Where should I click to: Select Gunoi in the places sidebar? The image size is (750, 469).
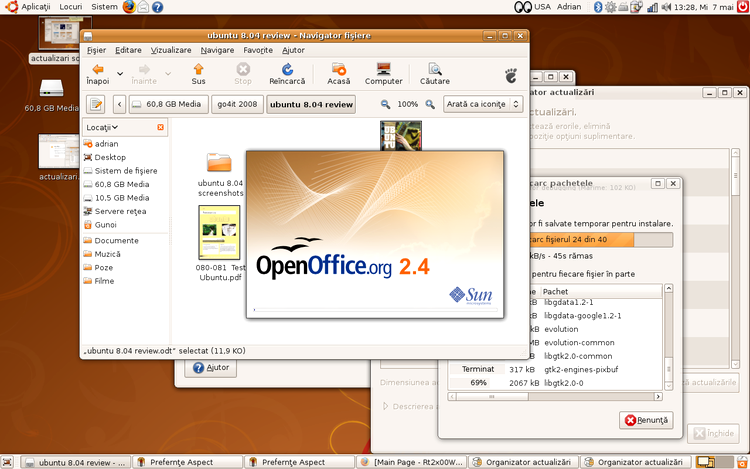coord(105,225)
